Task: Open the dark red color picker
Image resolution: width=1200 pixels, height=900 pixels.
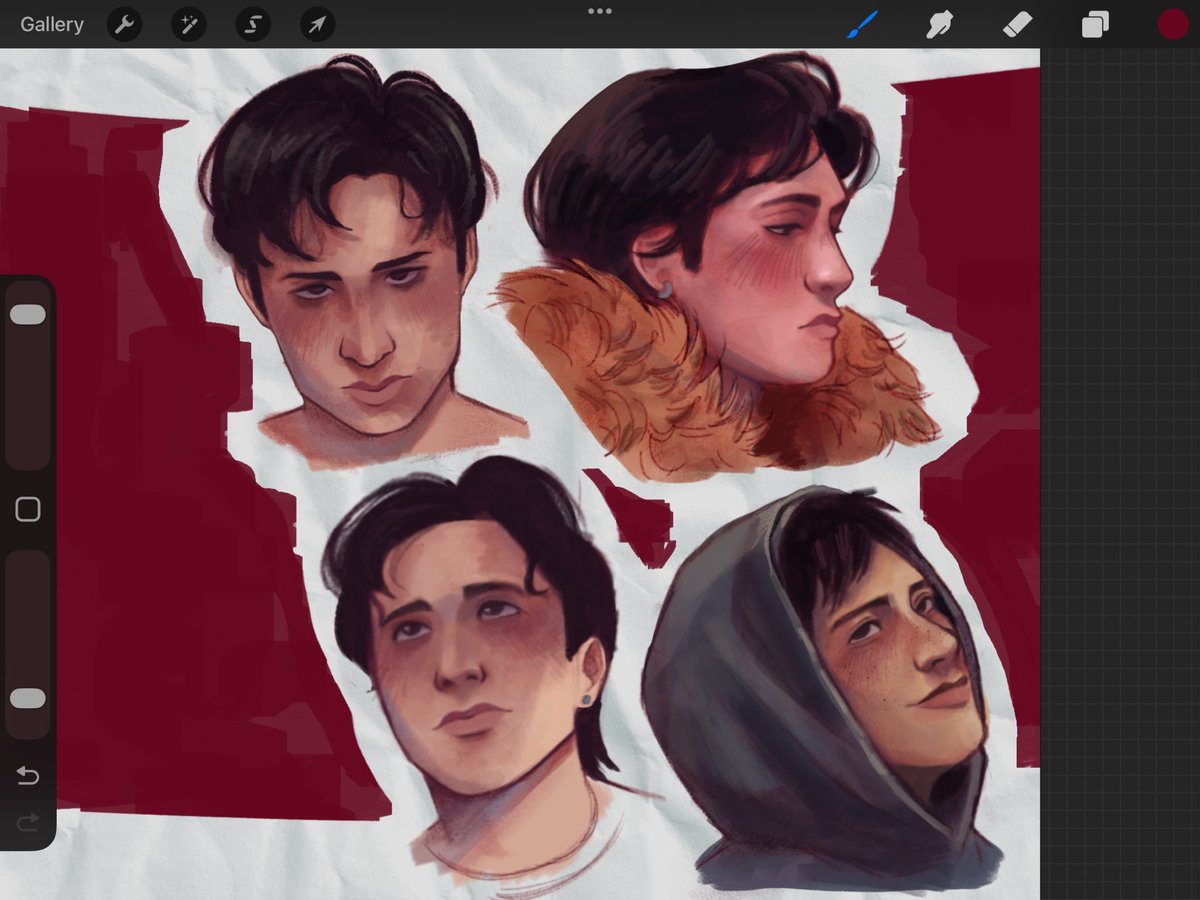Action: 1173,24
